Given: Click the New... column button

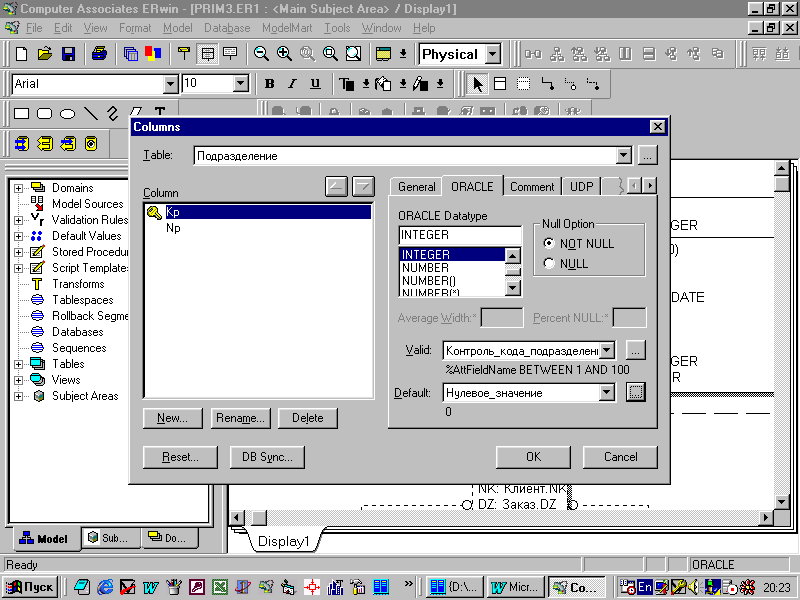Looking at the screenshot, I should [172, 418].
